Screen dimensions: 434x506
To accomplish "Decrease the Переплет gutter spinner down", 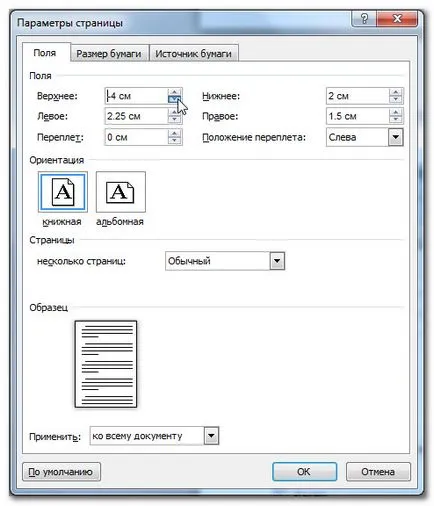I will (x=174, y=141).
